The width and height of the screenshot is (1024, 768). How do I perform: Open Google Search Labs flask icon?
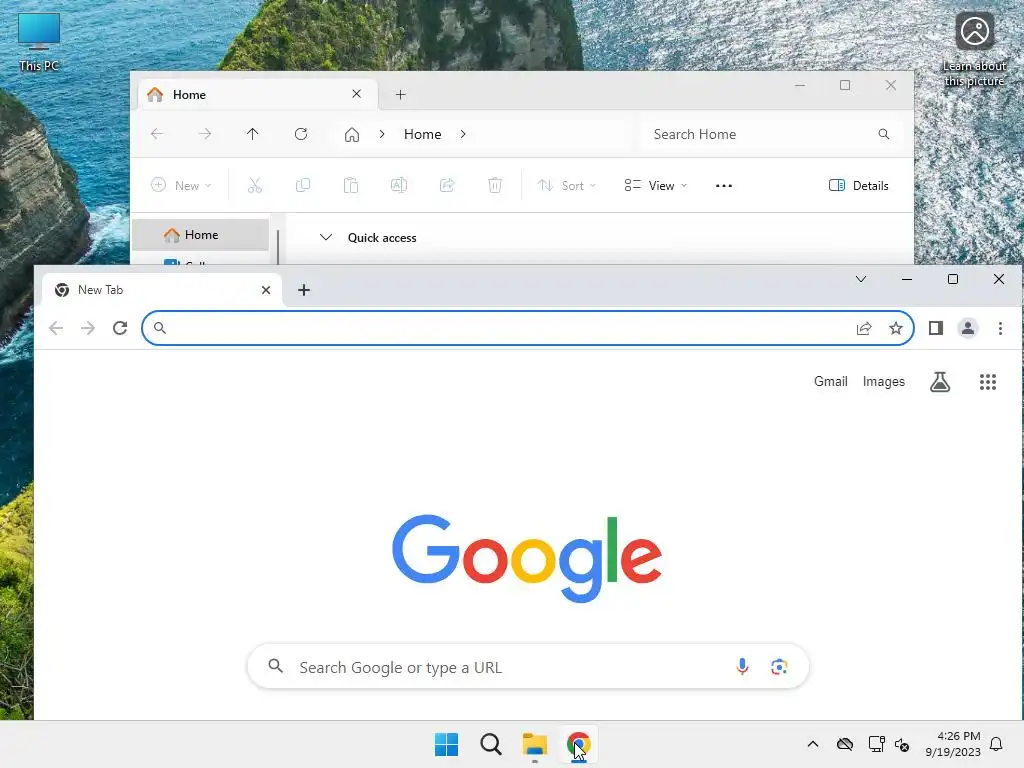pyautogui.click(x=940, y=381)
